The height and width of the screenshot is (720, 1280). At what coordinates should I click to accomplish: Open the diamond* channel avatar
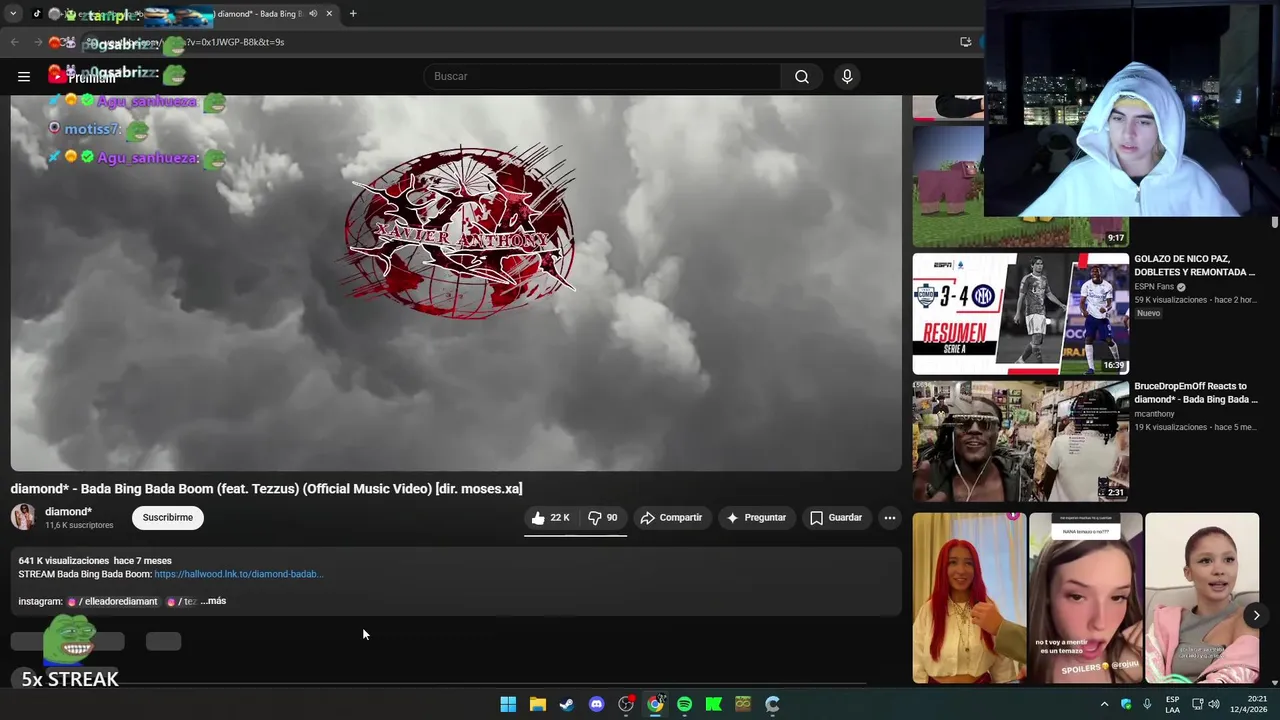[23, 517]
